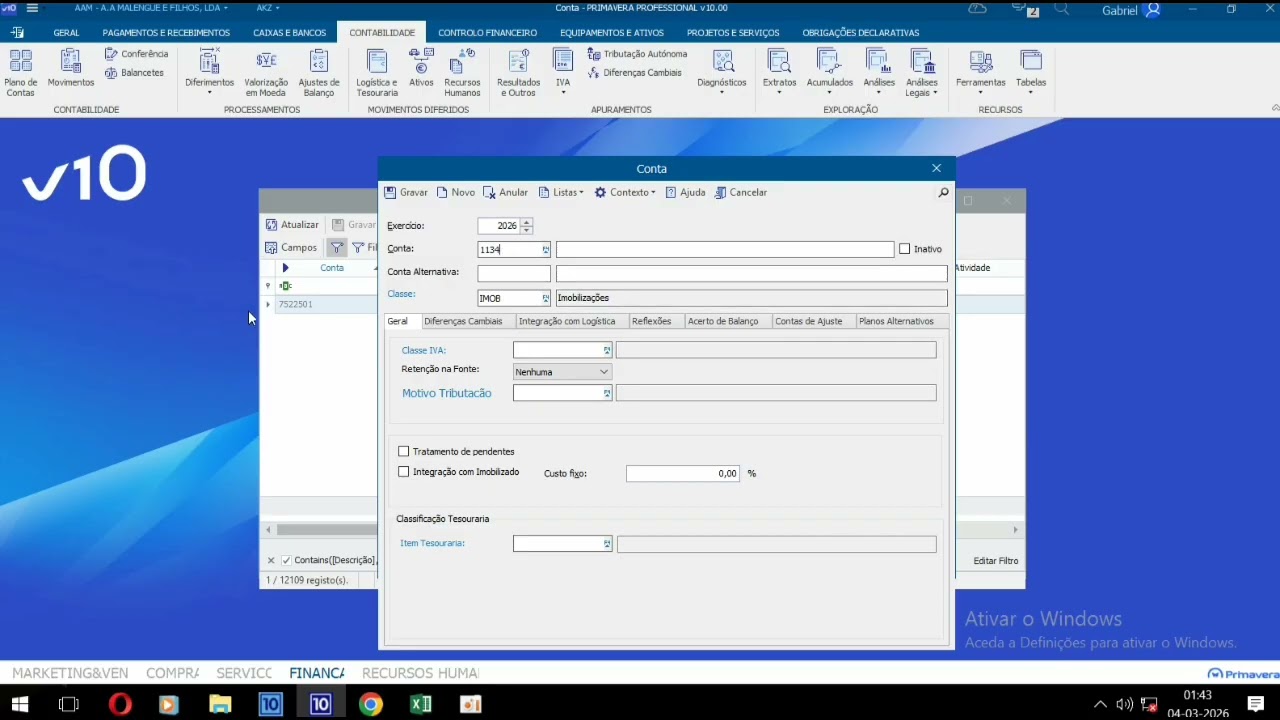Viewport: 1280px width, 720px height.
Task: Click search magnifier in Conta dialog
Action: [943, 193]
